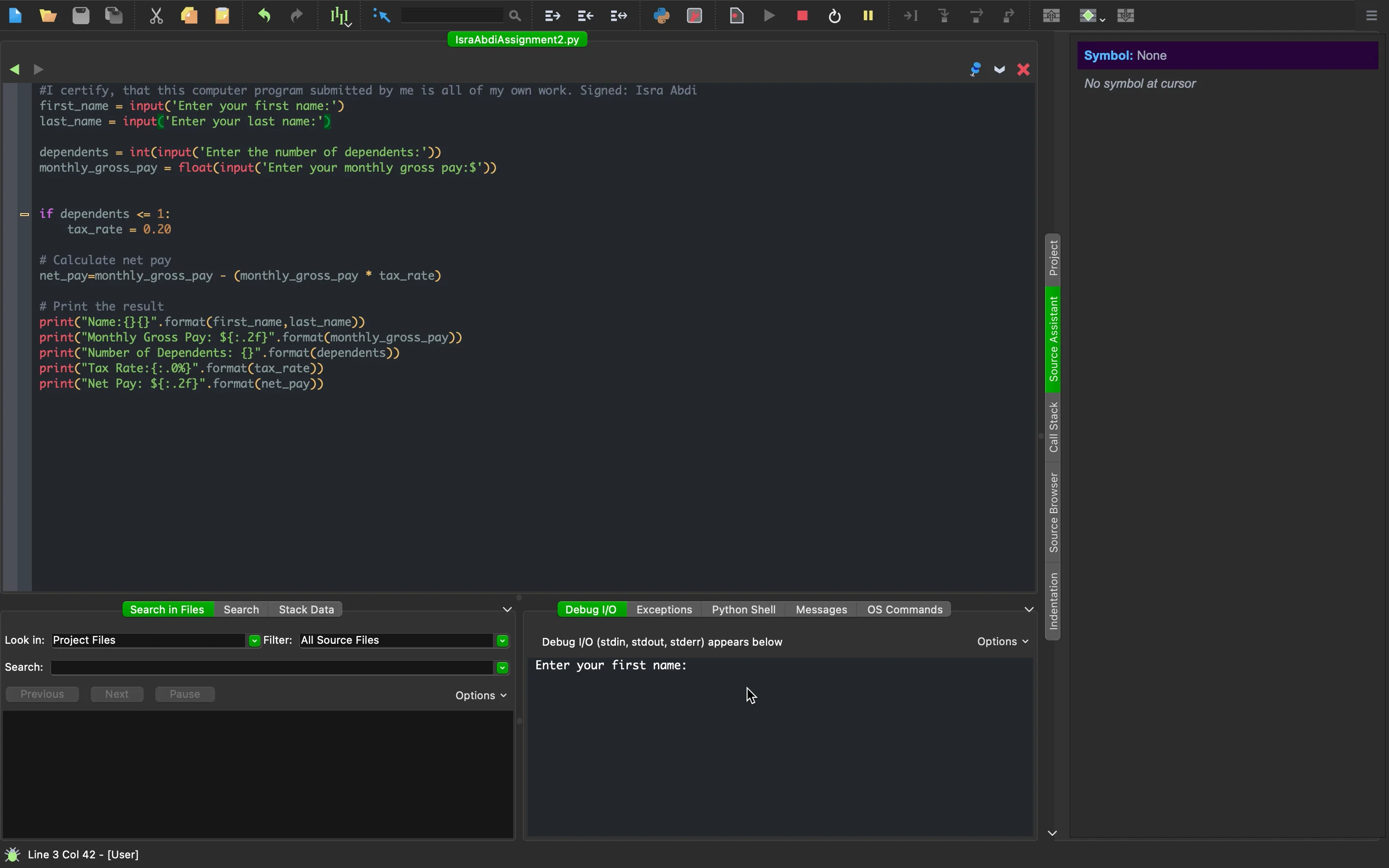Pause debugging with the pause icon
The width and height of the screenshot is (1389, 868).
[x=869, y=15]
